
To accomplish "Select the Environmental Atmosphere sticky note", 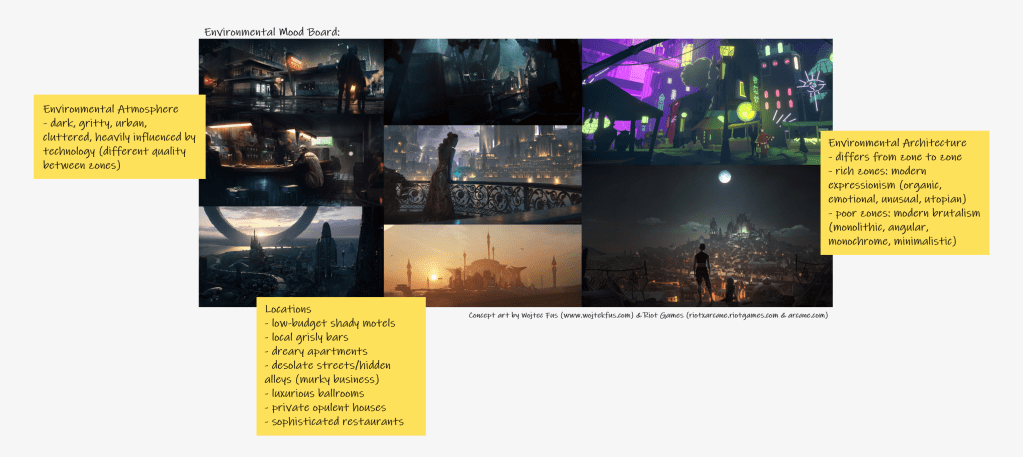I will [119, 136].
